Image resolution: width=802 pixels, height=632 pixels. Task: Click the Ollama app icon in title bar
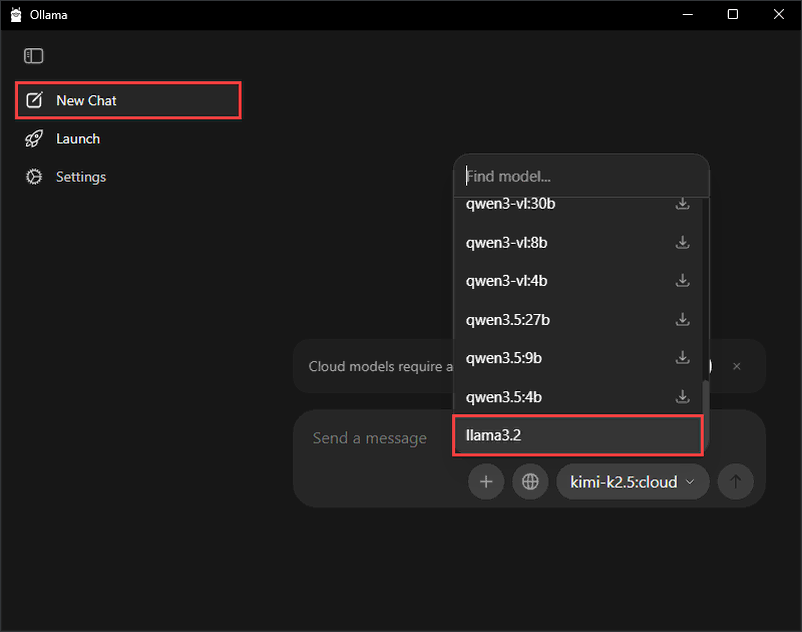click(16, 15)
